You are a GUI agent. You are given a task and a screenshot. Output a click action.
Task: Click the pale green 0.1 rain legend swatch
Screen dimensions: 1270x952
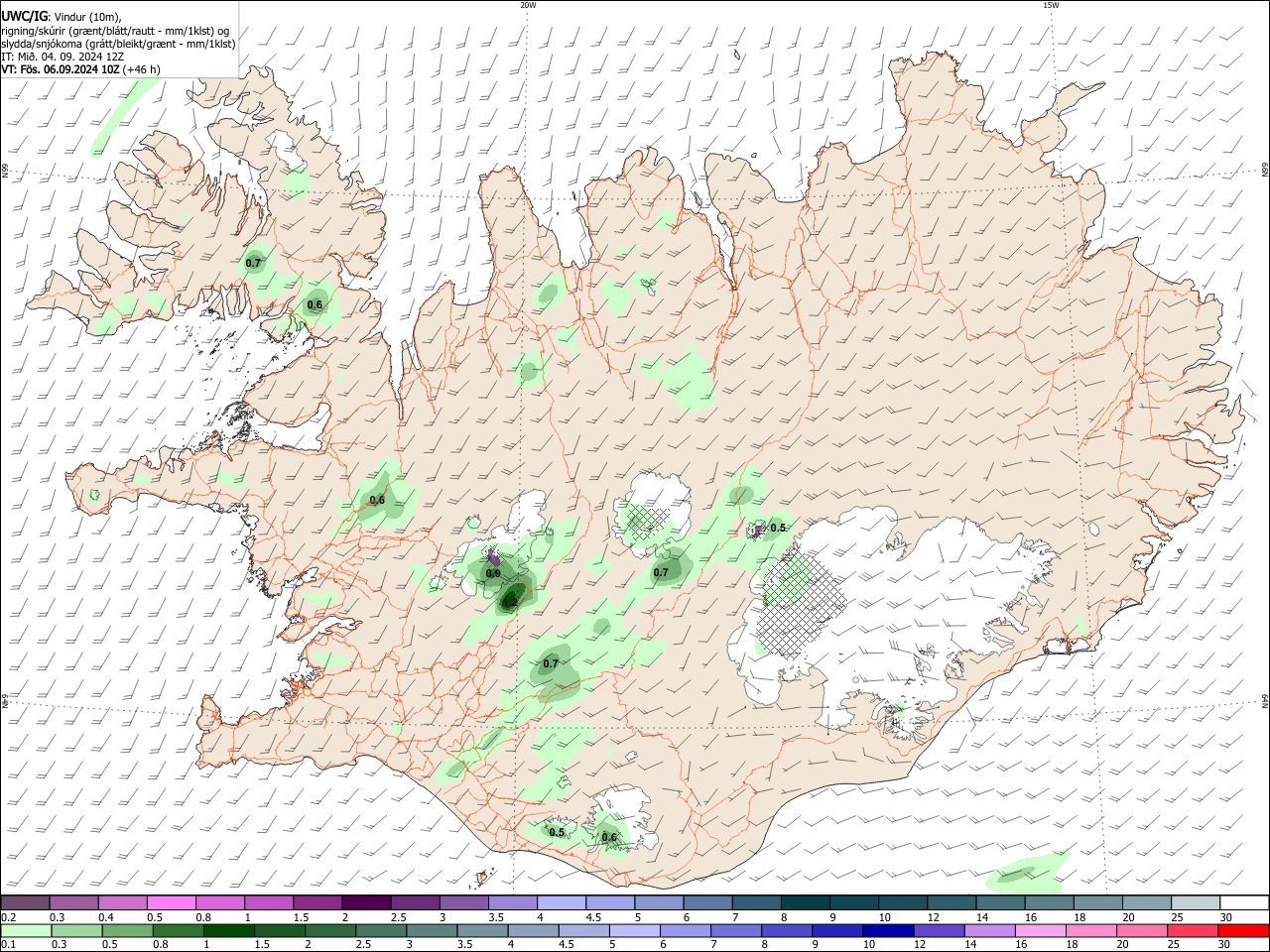(x=25, y=931)
